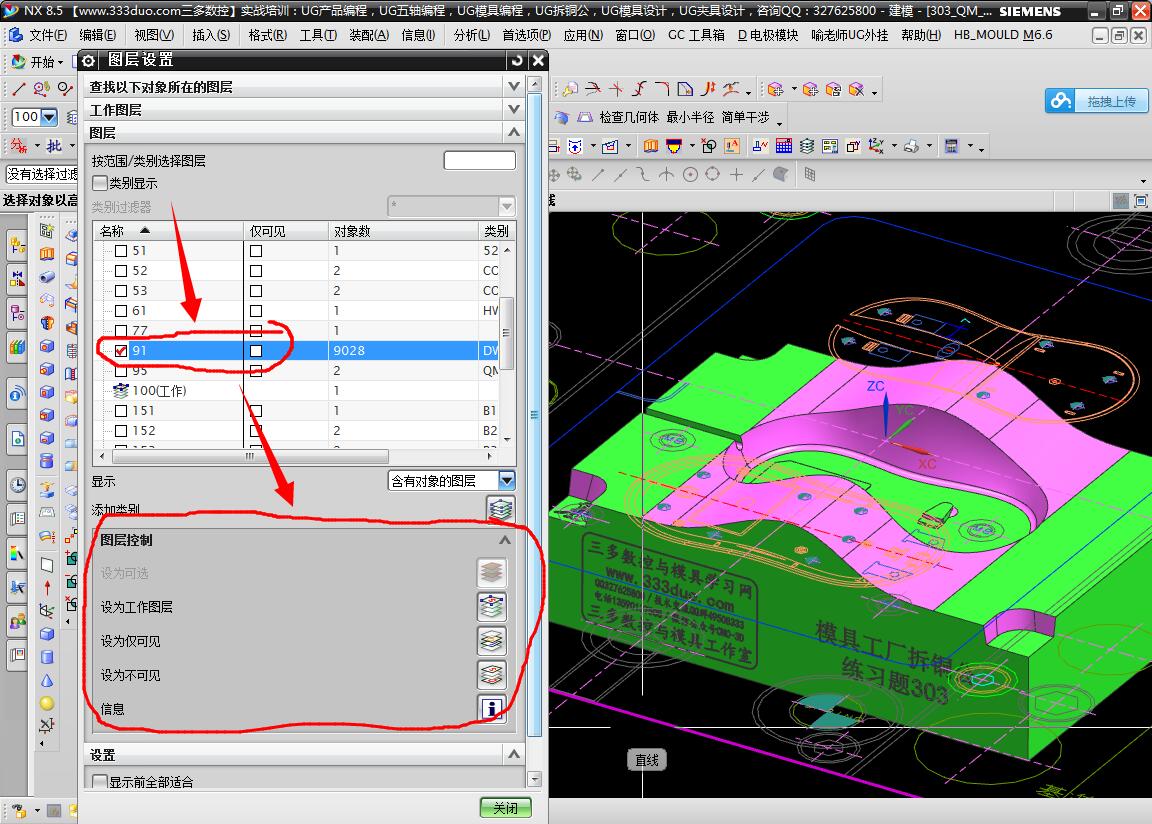1152x824 pixels.
Task: Click the circle-with-center snap point icon
Action: (x=690, y=175)
